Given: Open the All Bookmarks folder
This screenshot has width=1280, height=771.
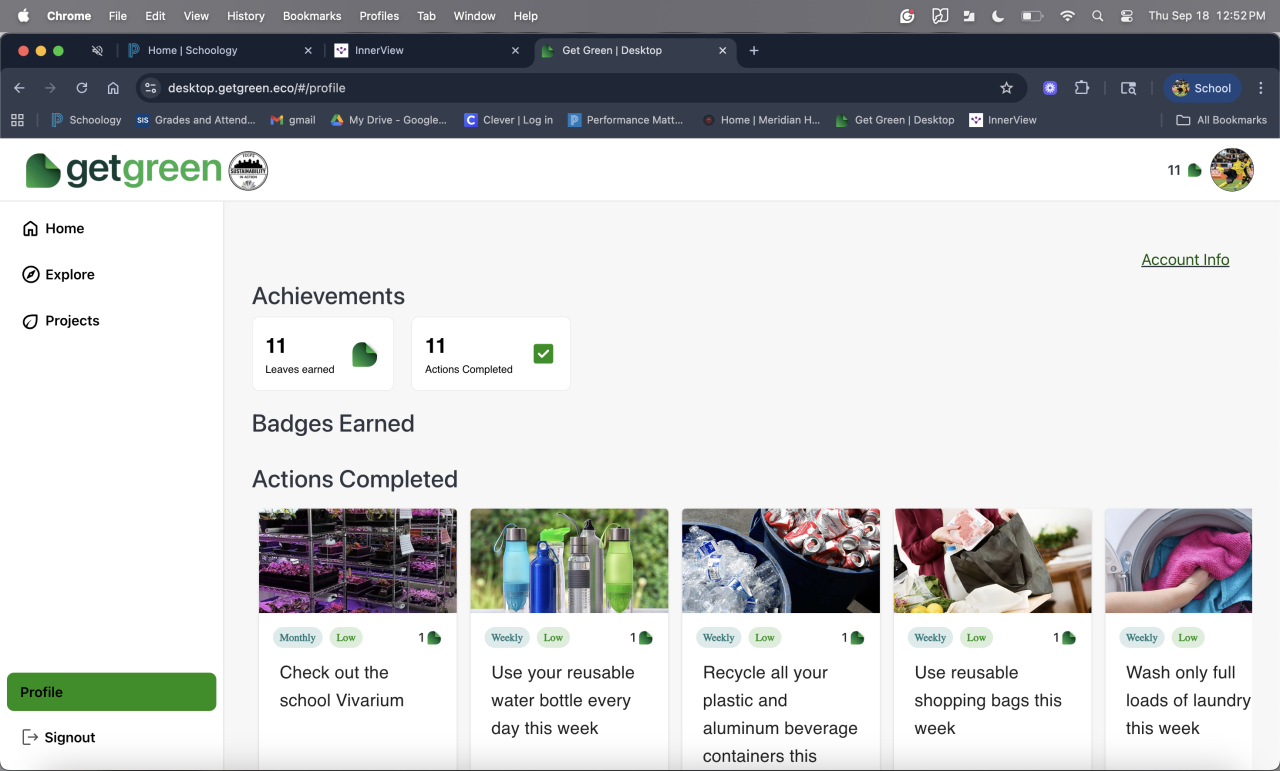Looking at the screenshot, I should 1221,120.
